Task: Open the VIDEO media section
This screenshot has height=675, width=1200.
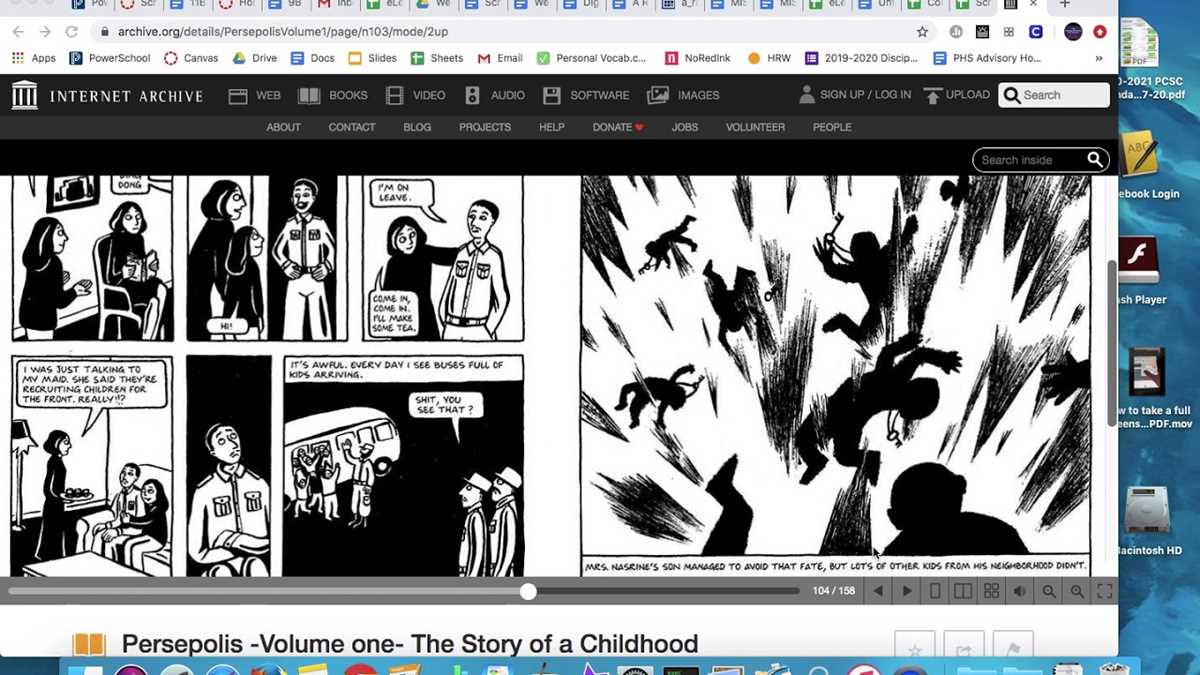Action: [x=416, y=95]
